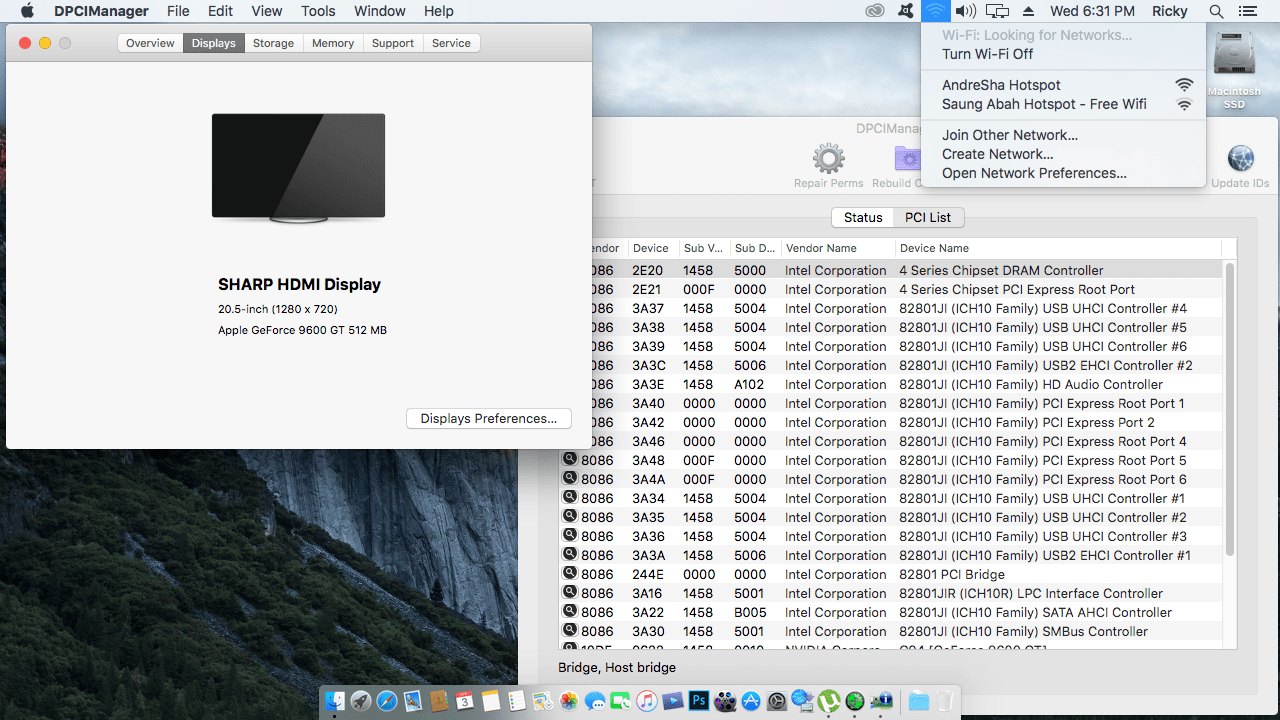
Task: Click the Displays Preferences… button
Action: click(x=489, y=419)
